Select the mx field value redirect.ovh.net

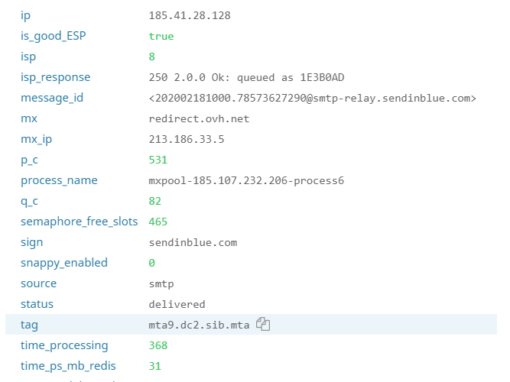tap(199, 119)
